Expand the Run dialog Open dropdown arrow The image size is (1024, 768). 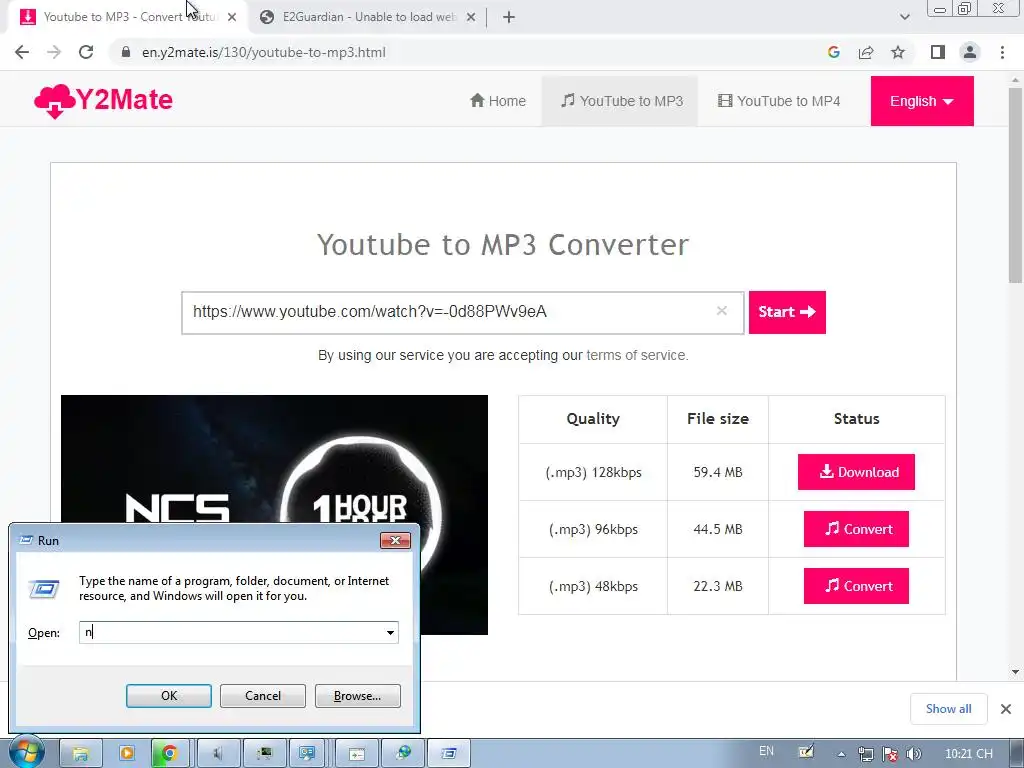point(390,632)
